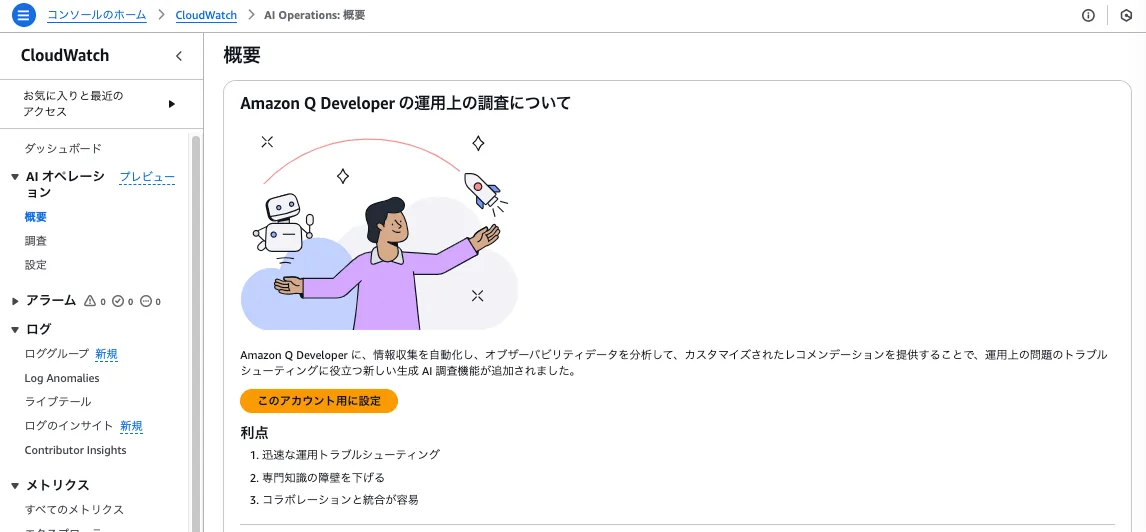
Task: Click the 利点 heading
Action: (x=254, y=433)
